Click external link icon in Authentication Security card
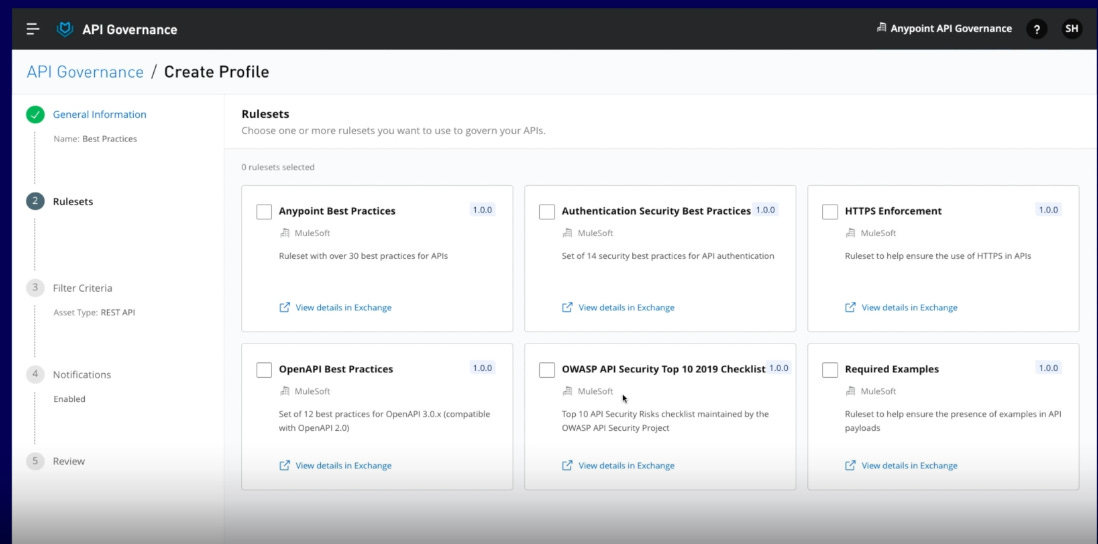The width and height of the screenshot is (1098, 544). pos(567,307)
